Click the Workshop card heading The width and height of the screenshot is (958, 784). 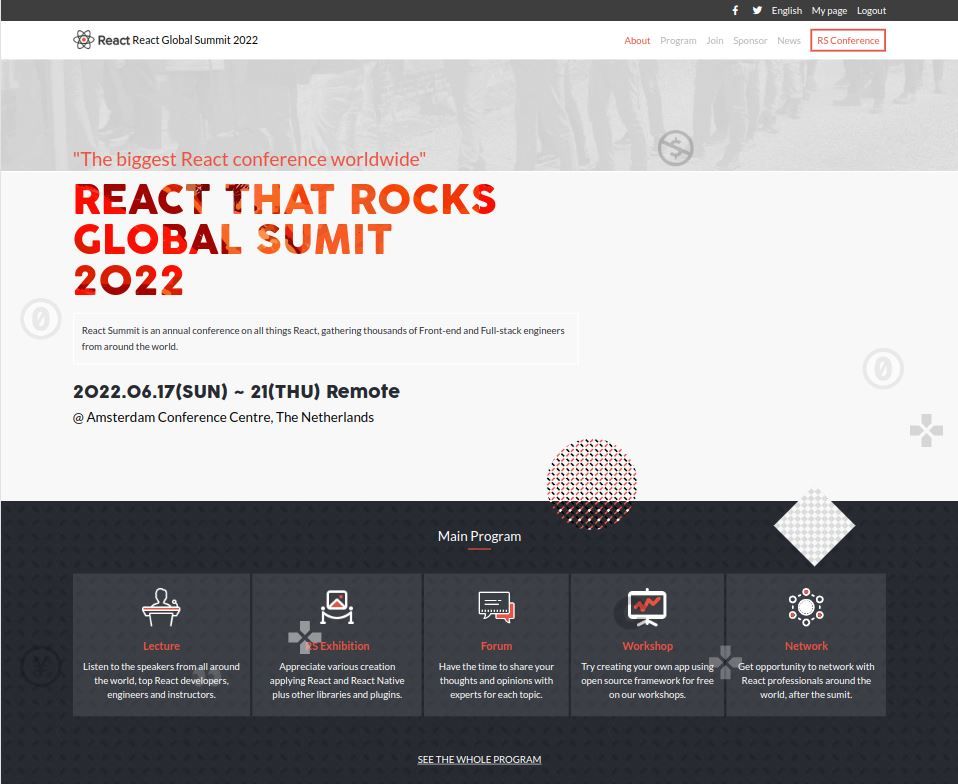point(648,646)
